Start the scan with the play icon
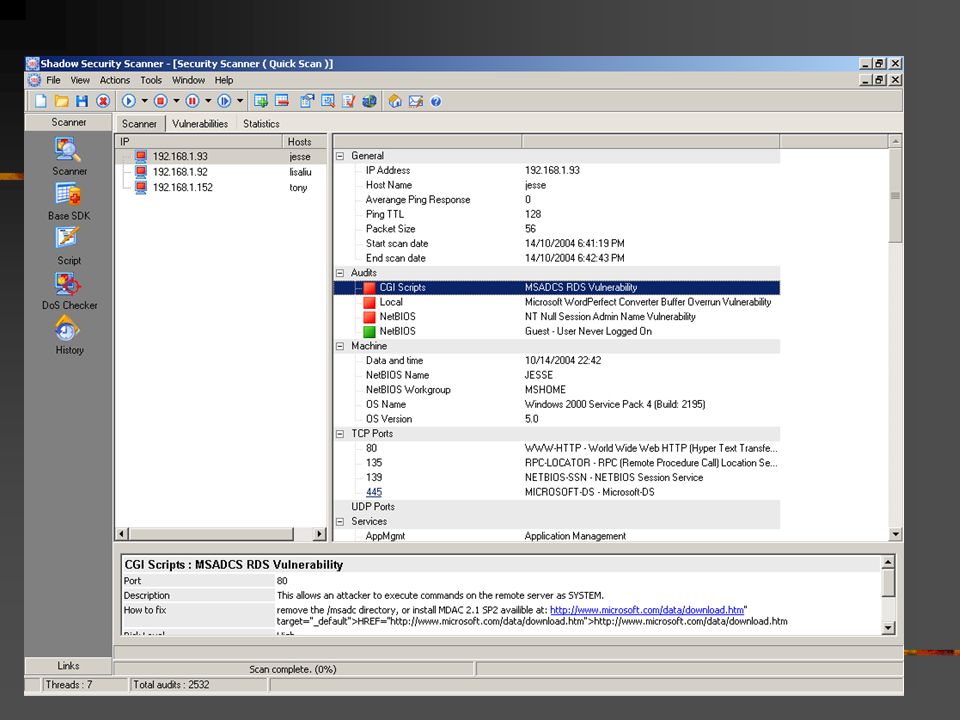Screen dimensions: 960x720 click(129, 101)
